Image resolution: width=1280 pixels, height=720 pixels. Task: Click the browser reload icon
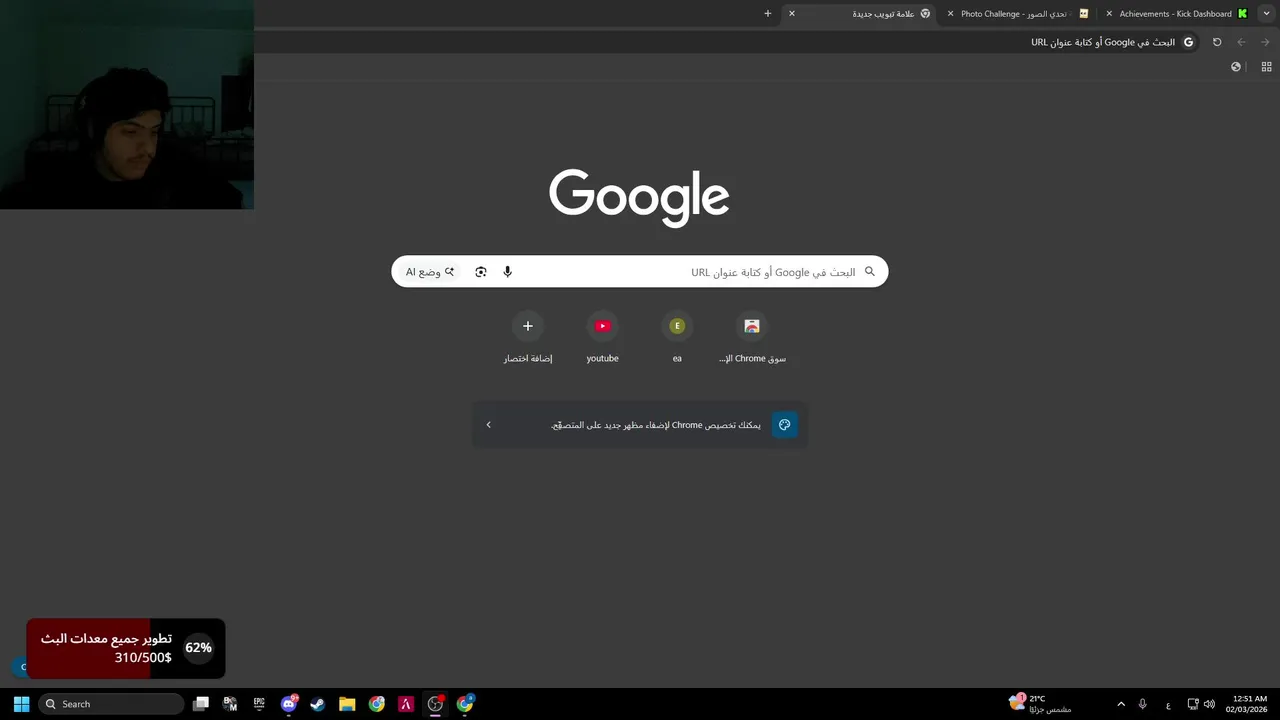click(x=1217, y=42)
